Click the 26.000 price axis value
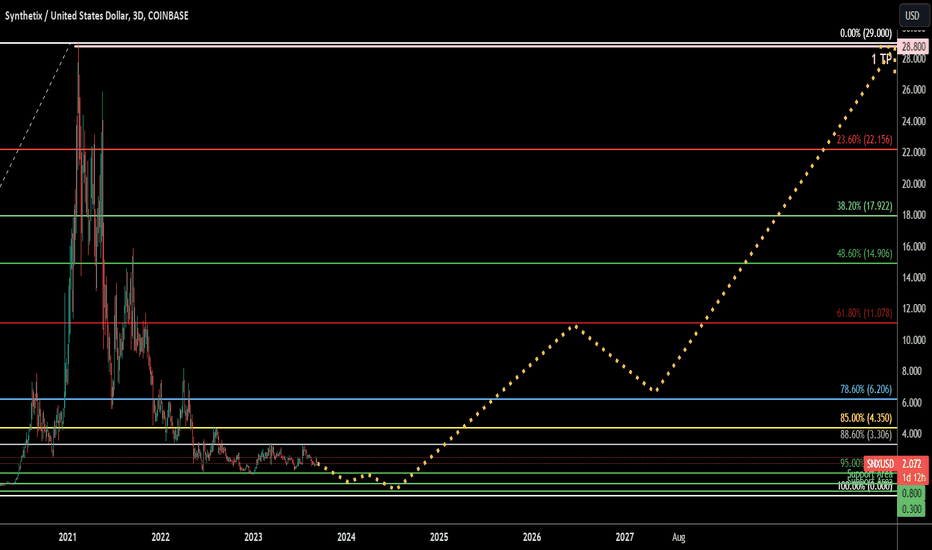Viewport: 932px width, 550px height. click(x=914, y=90)
